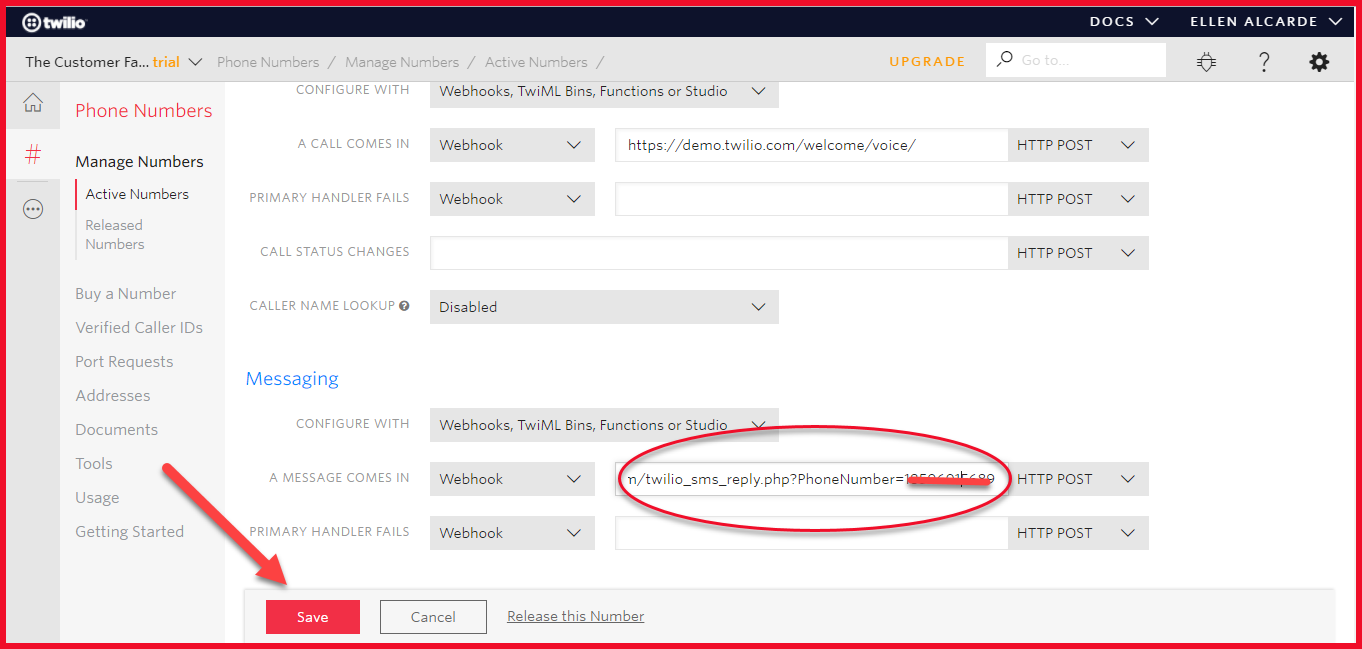Click the Twilio logo
Viewport: 1362px width, 649px height.
pos(56,21)
